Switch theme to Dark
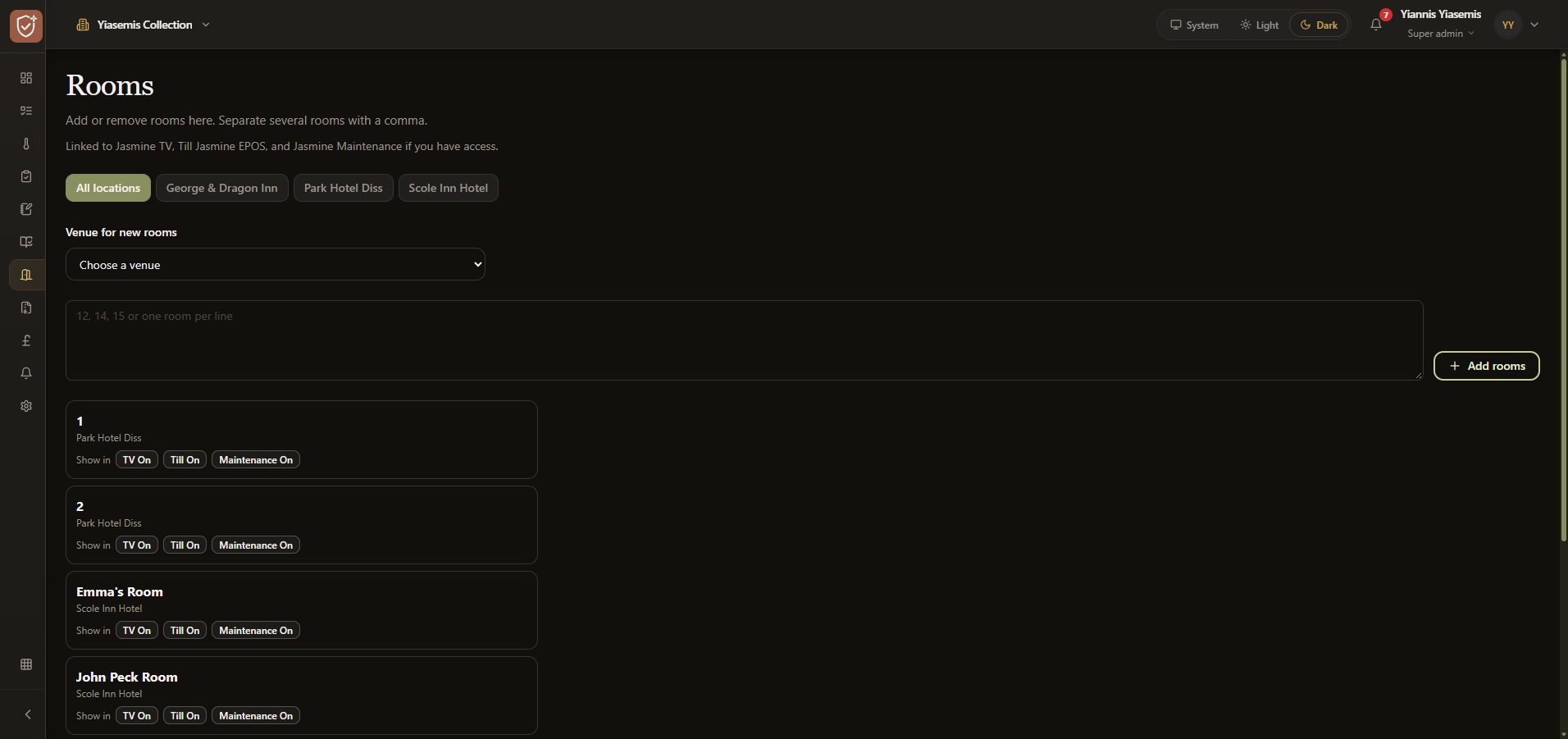Image resolution: width=1568 pixels, height=739 pixels. coord(1319,25)
